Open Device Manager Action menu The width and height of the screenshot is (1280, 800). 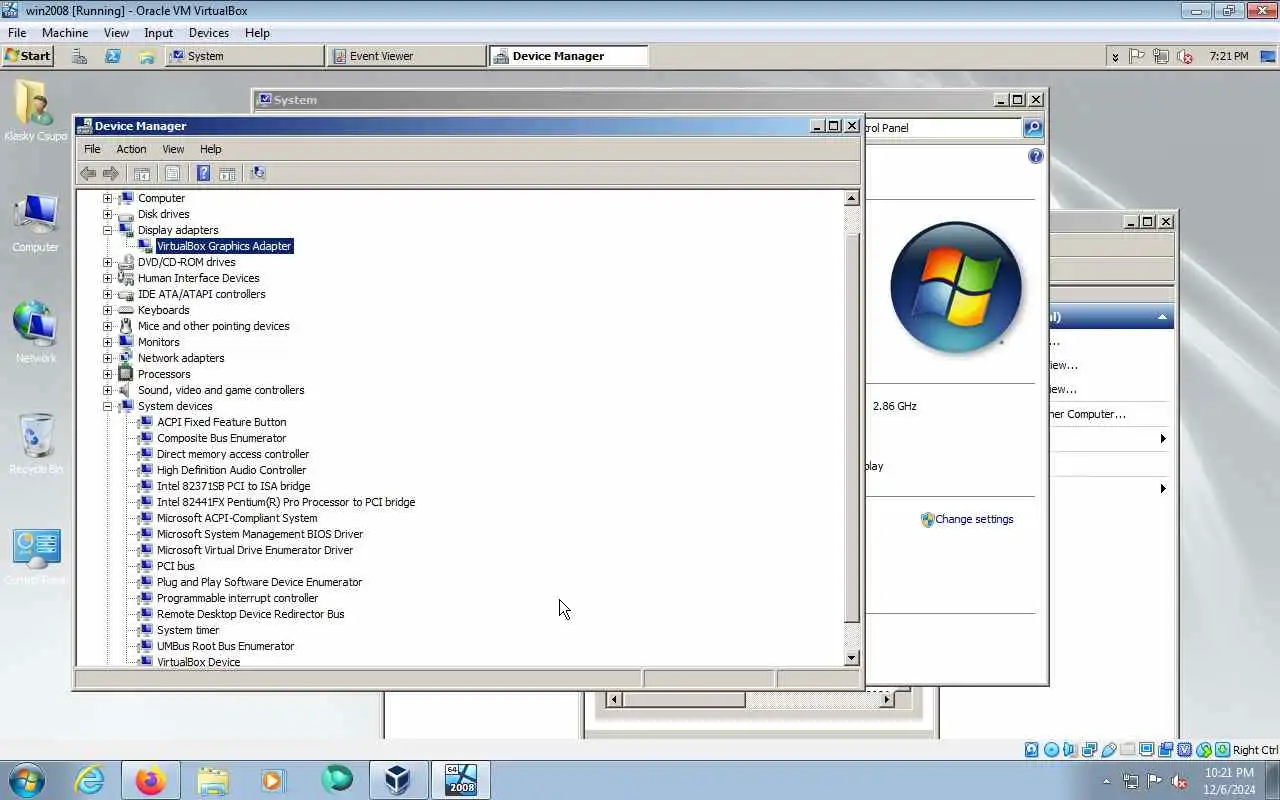(131, 149)
